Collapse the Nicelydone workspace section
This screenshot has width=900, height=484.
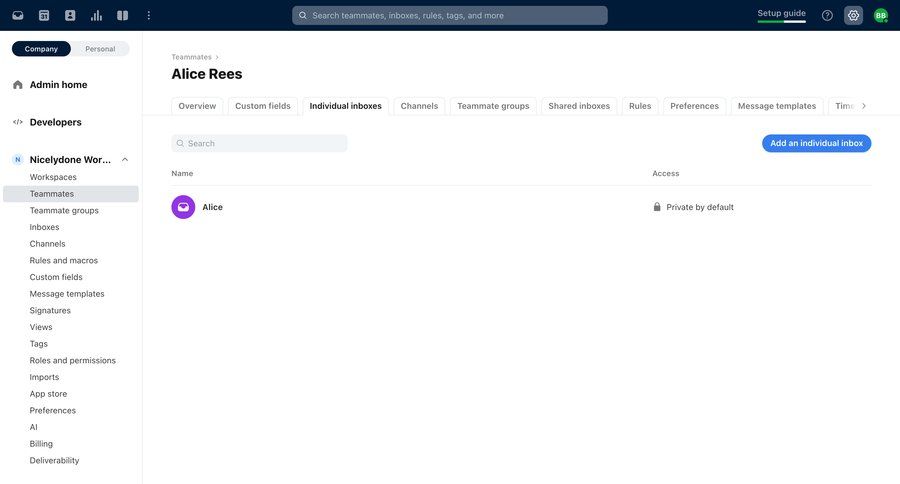point(125,160)
